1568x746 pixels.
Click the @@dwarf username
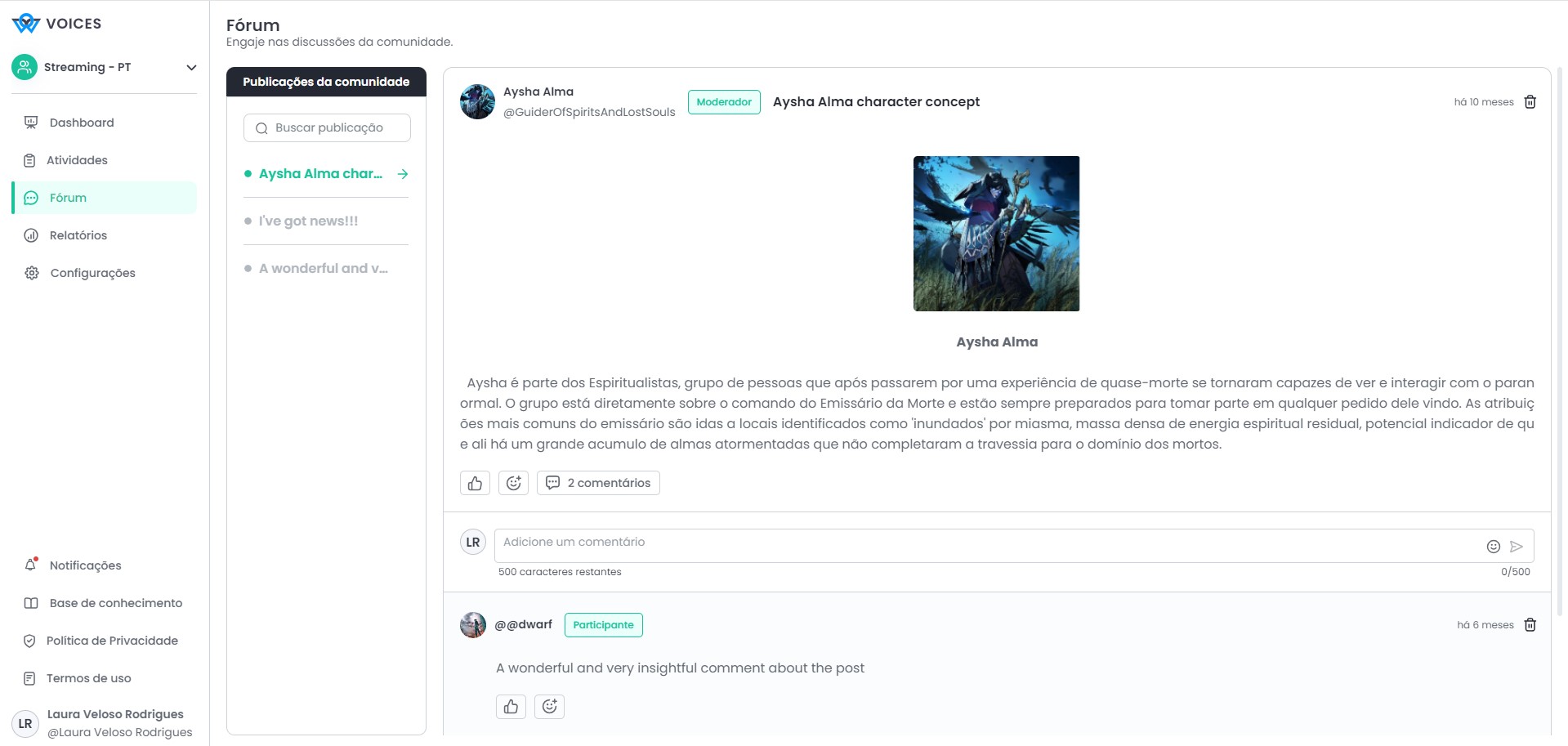click(x=523, y=625)
